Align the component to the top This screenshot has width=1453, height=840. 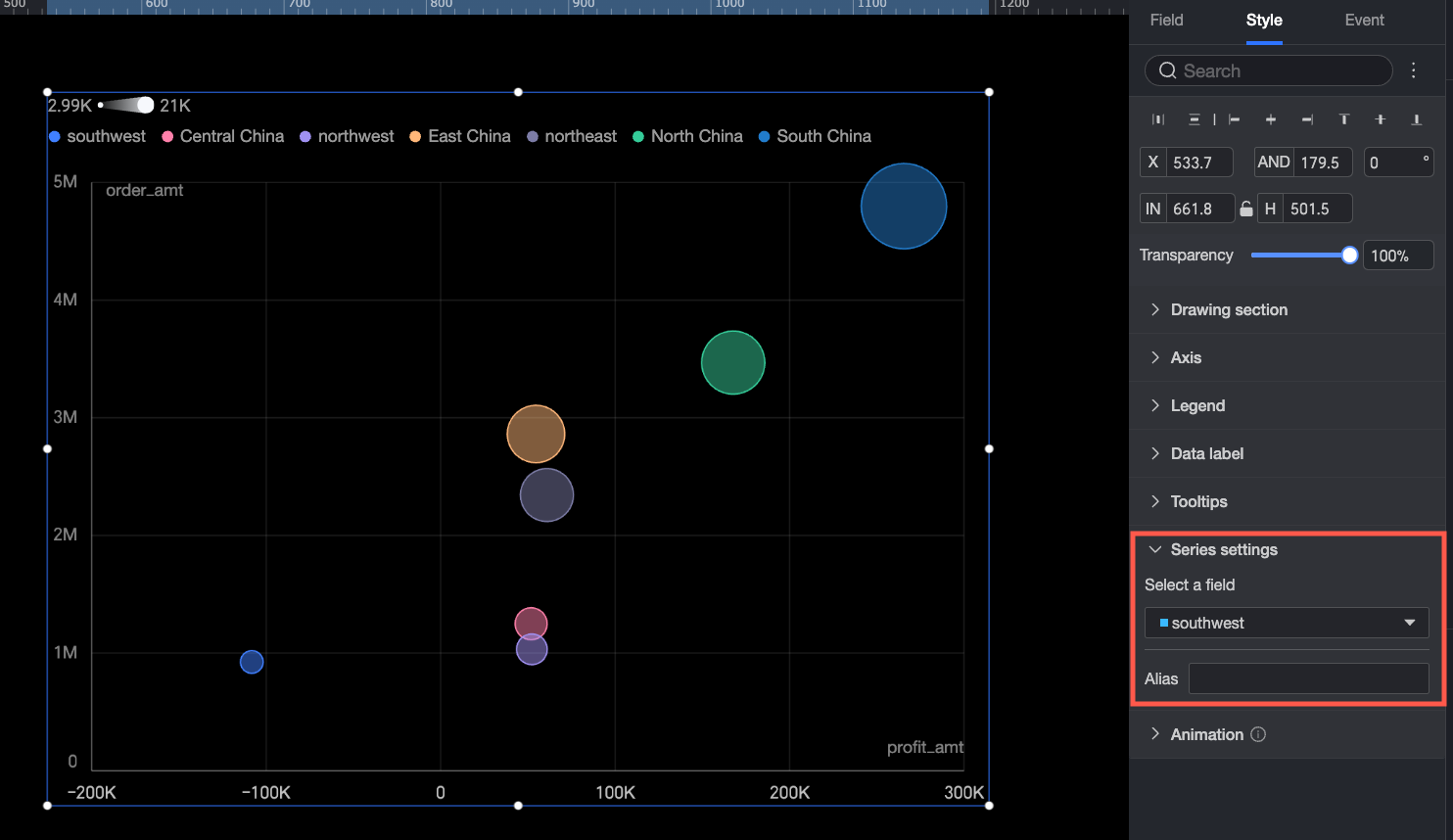(1344, 119)
